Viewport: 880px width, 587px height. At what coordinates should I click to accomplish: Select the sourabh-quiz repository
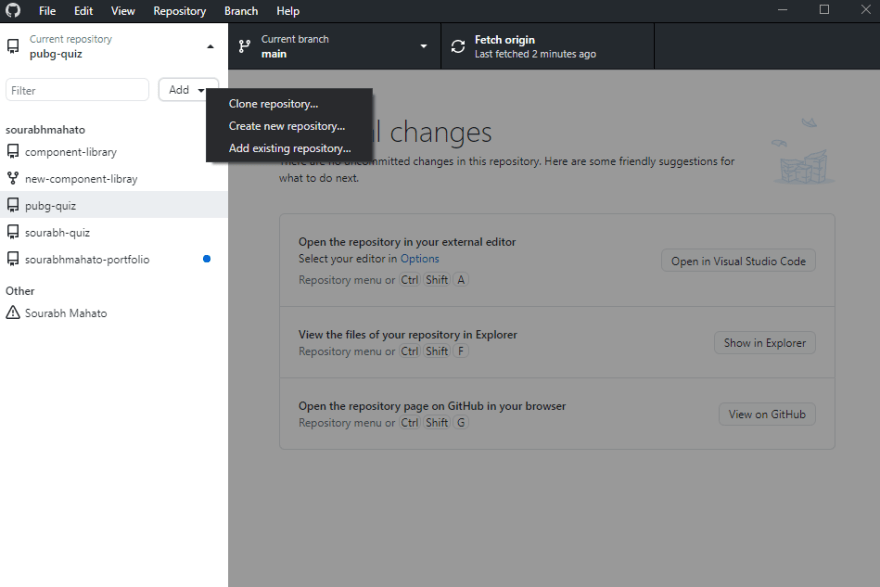(x=114, y=232)
